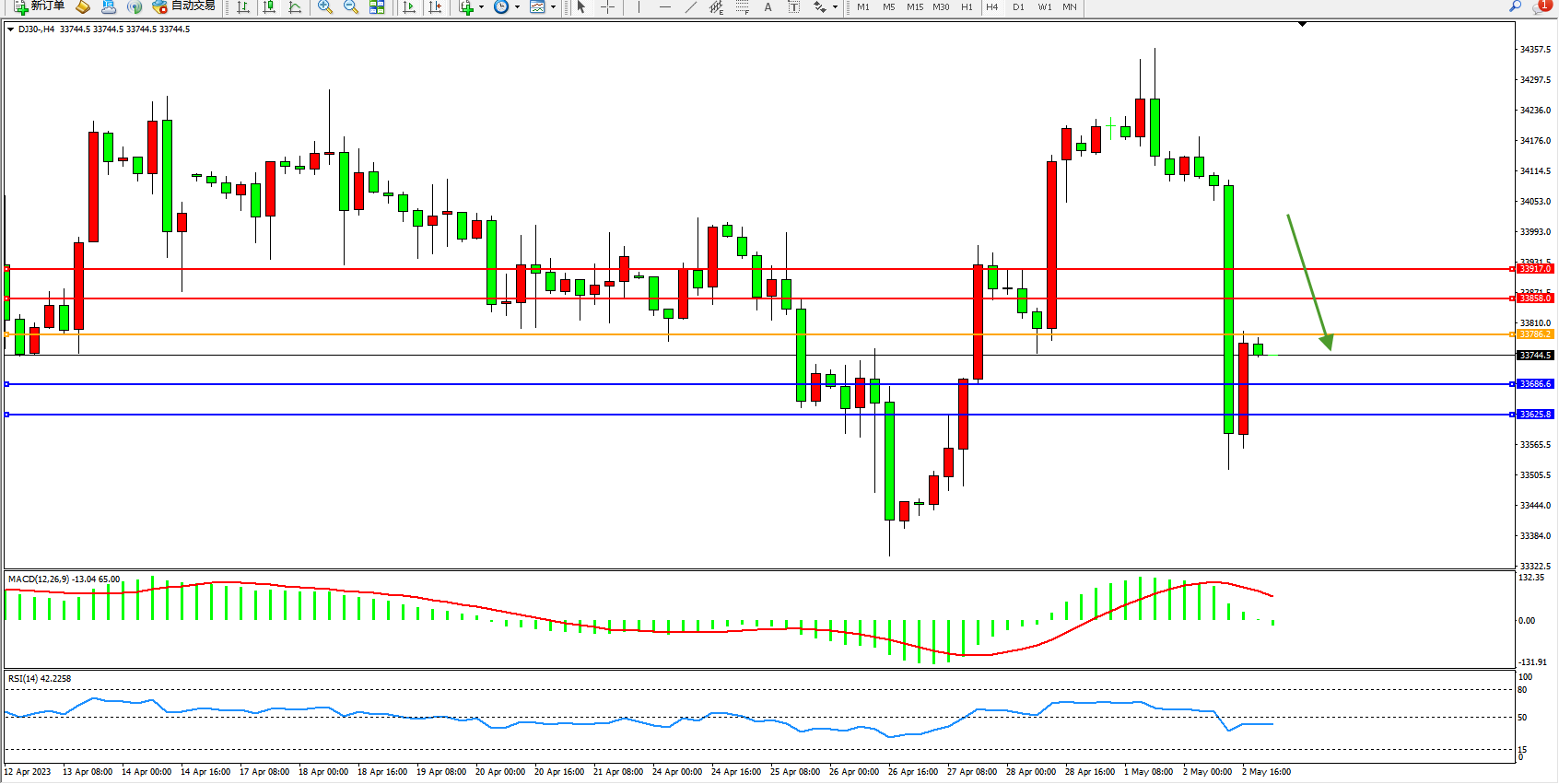Open the indicators list dropdown arrow
The height and width of the screenshot is (784, 1559).
click(481, 7)
